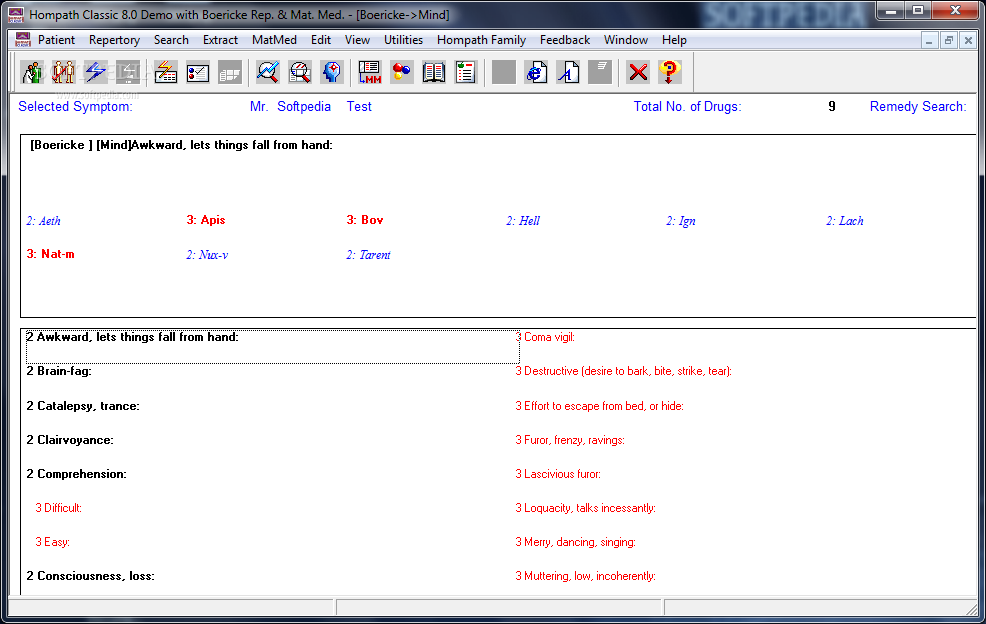Click the blue head profile icon
This screenshot has height=624, width=986.
[x=331, y=72]
